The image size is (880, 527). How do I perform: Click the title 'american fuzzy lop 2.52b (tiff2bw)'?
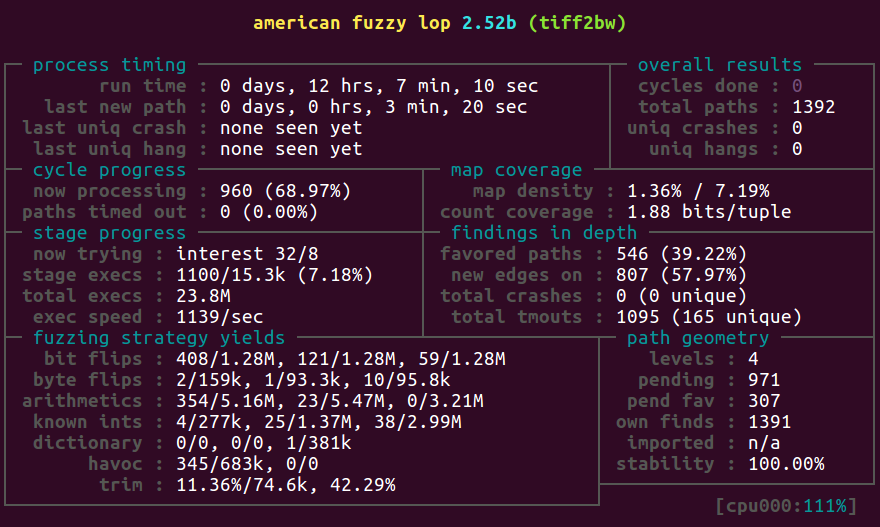pos(439,23)
